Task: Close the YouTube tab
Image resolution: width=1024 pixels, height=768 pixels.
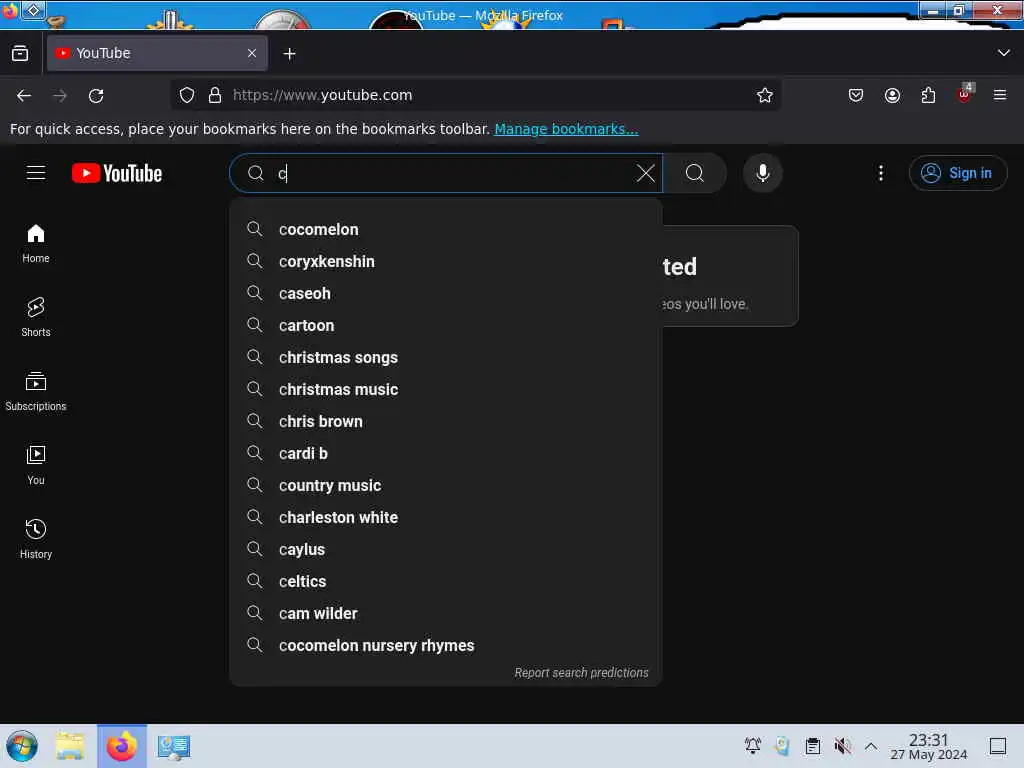Action: click(x=252, y=53)
